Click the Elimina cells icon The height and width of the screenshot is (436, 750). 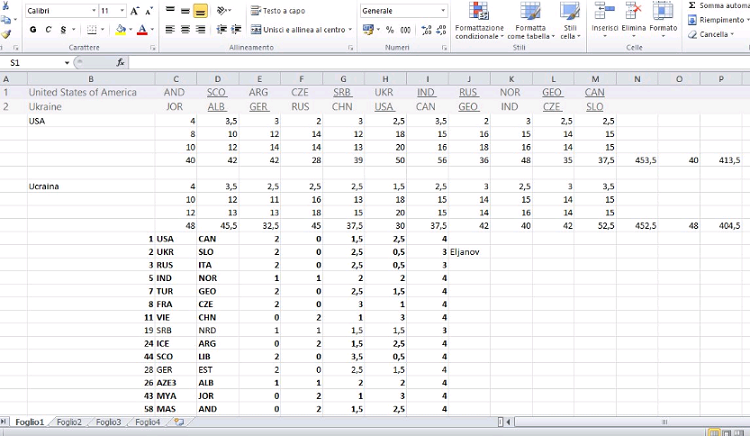(x=634, y=20)
